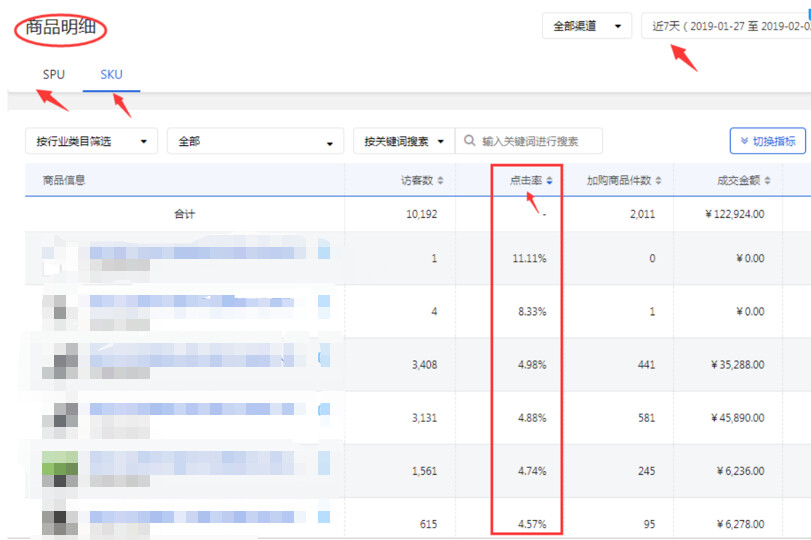Image resolution: width=811 pixels, height=540 pixels.
Task: Open the 全部 category dropdown
Action: coord(254,142)
